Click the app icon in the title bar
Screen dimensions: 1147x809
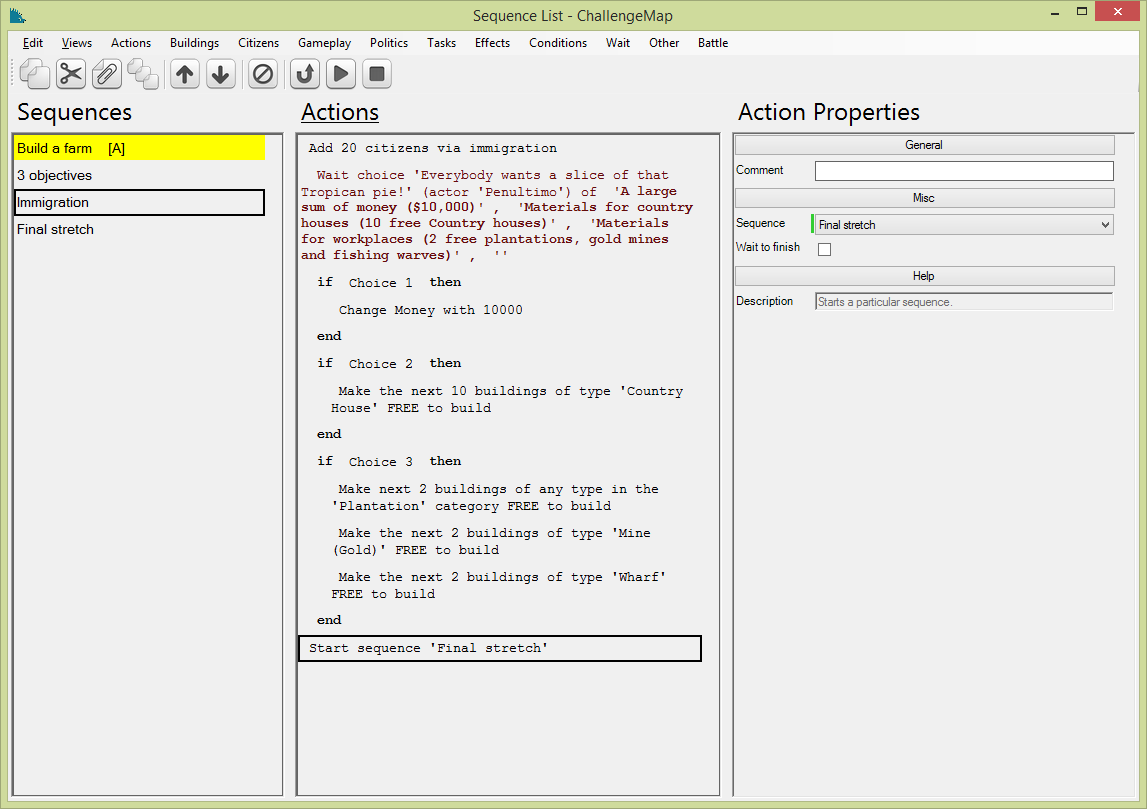pyautogui.click(x=18, y=15)
